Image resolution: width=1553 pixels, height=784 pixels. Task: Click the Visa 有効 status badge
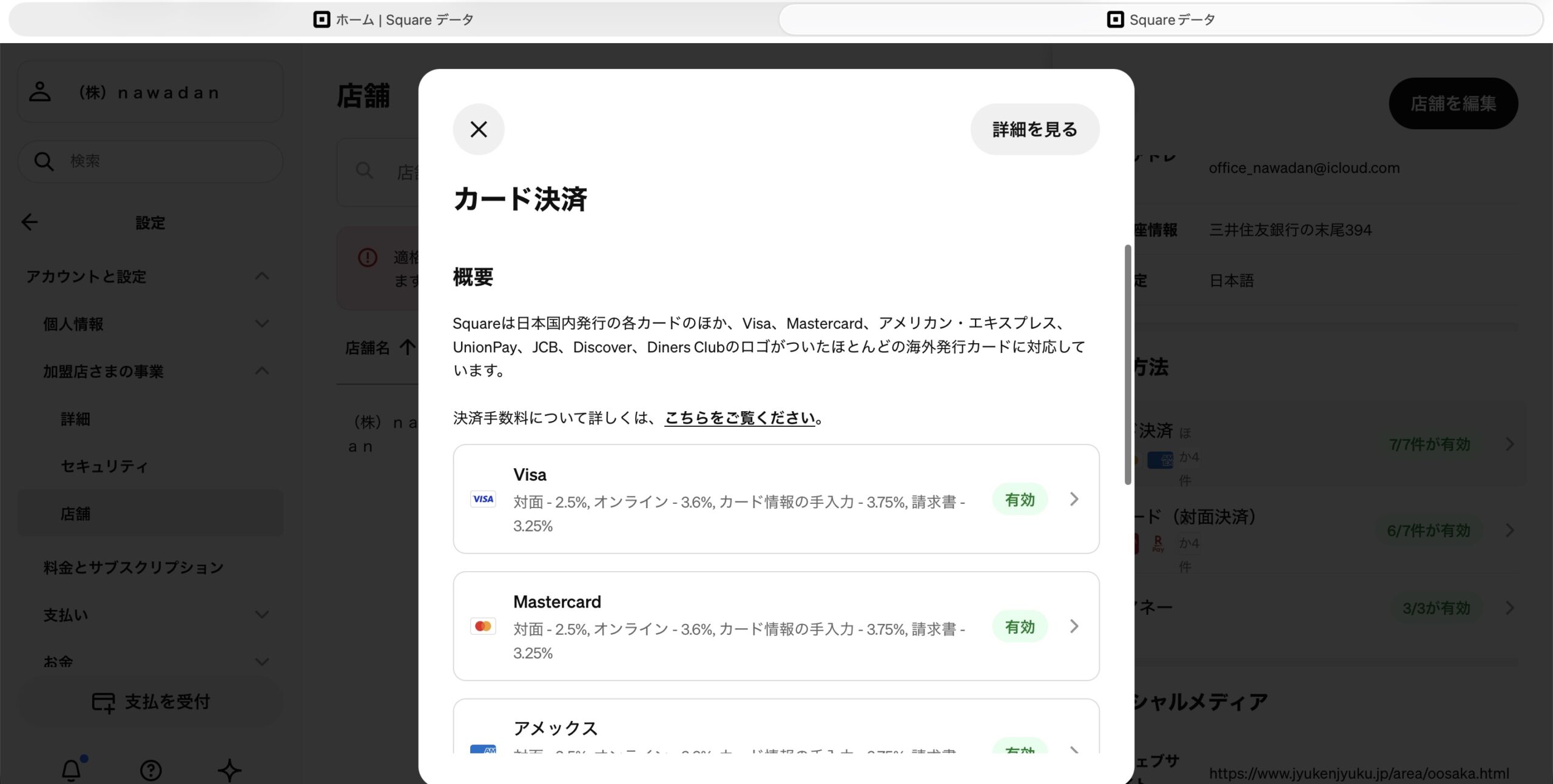(x=1019, y=500)
